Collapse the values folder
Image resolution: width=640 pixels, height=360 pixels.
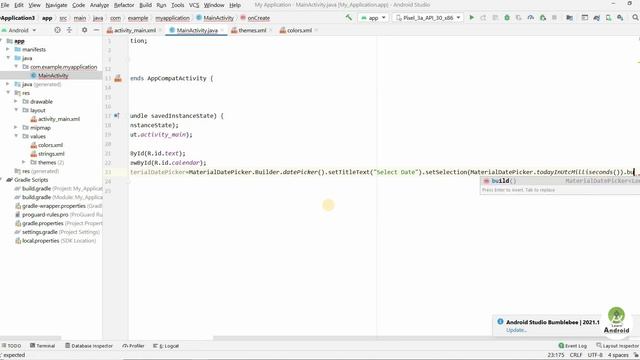click(16, 136)
